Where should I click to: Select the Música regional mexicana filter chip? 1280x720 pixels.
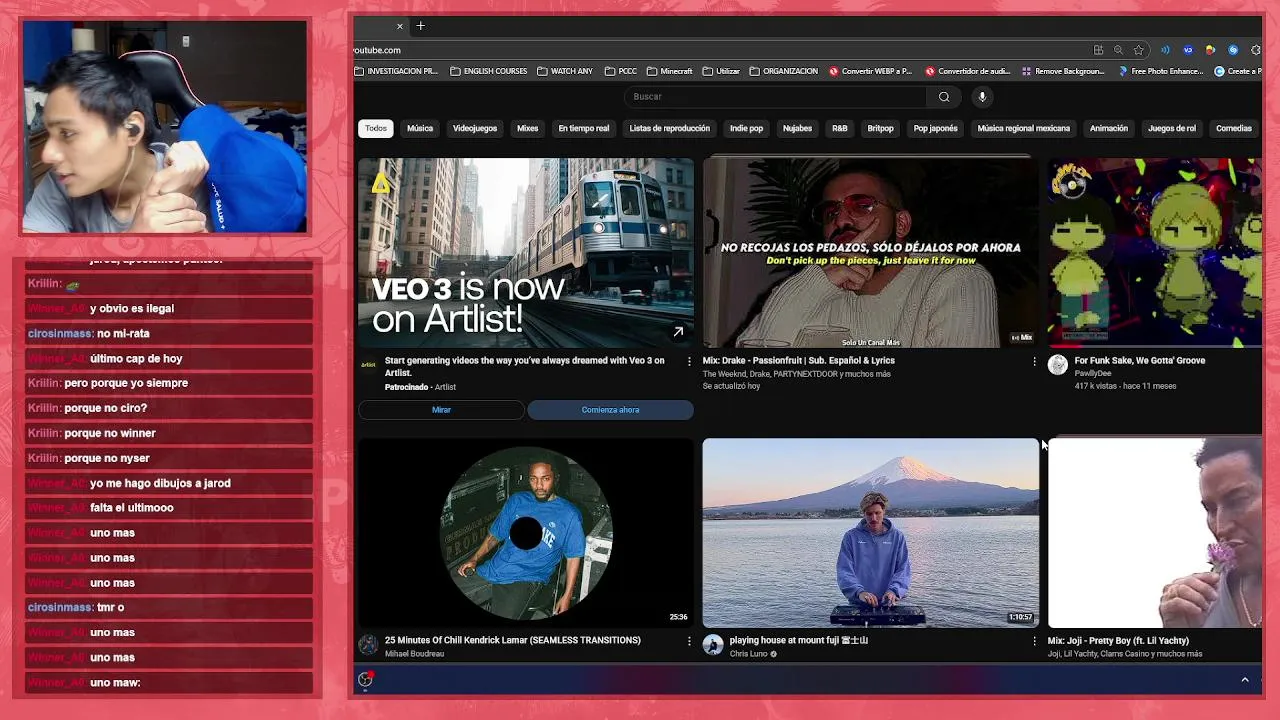1024,128
